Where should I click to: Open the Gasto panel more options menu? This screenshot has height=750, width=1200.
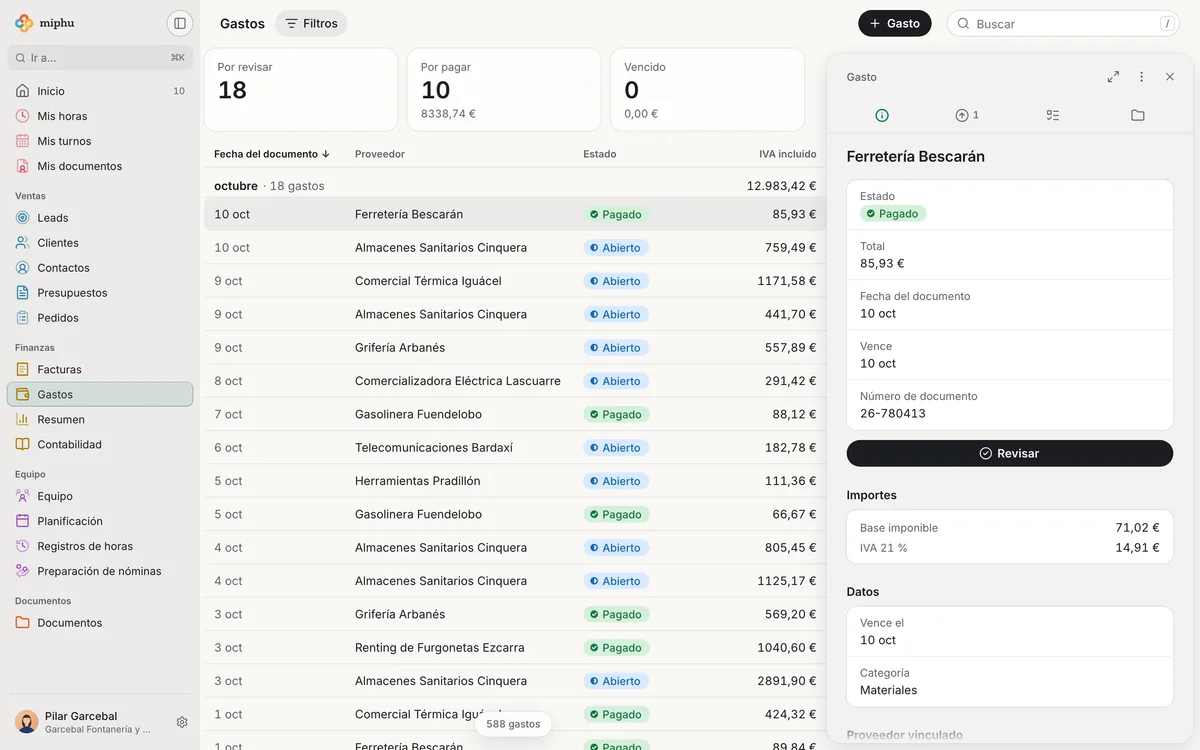pyautogui.click(x=1141, y=77)
